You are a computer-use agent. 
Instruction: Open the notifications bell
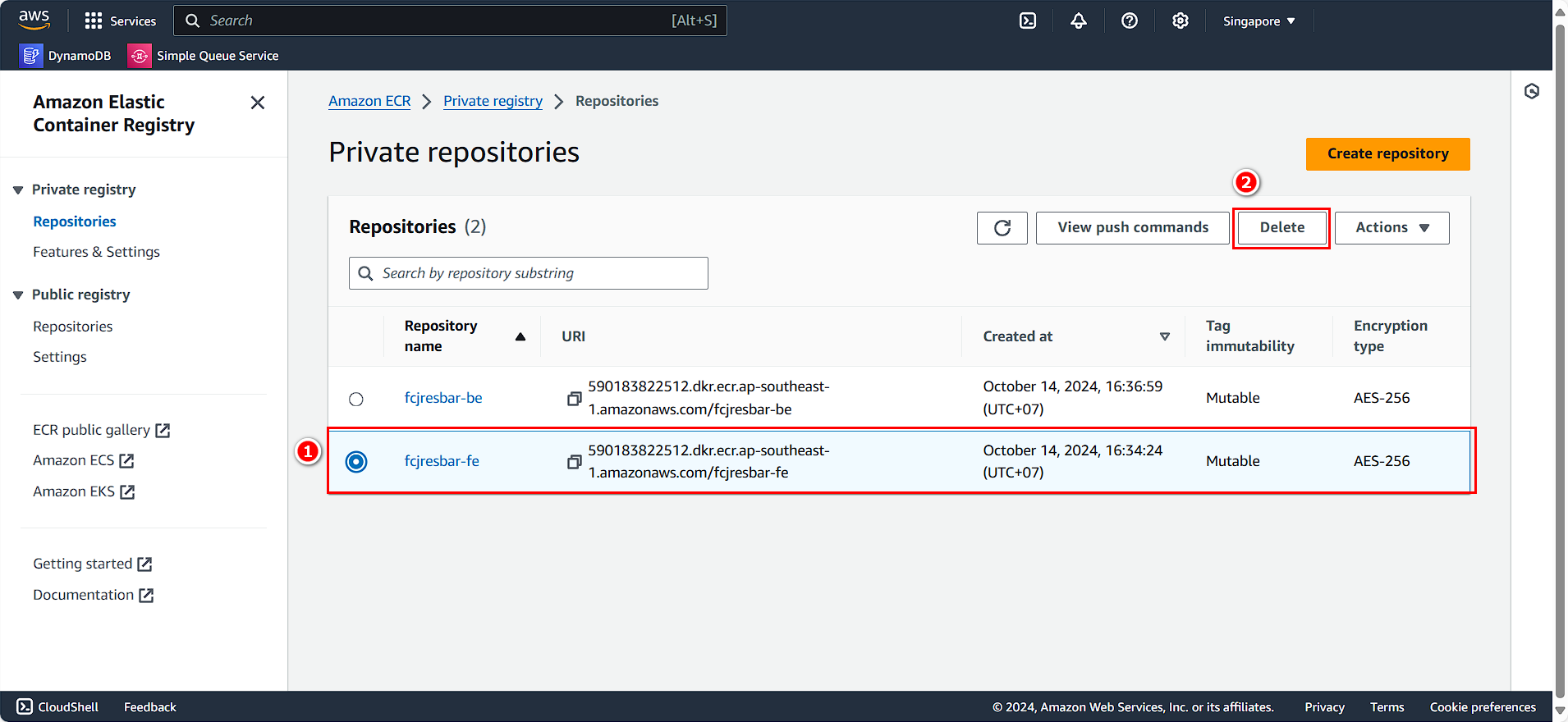tap(1079, 21)
